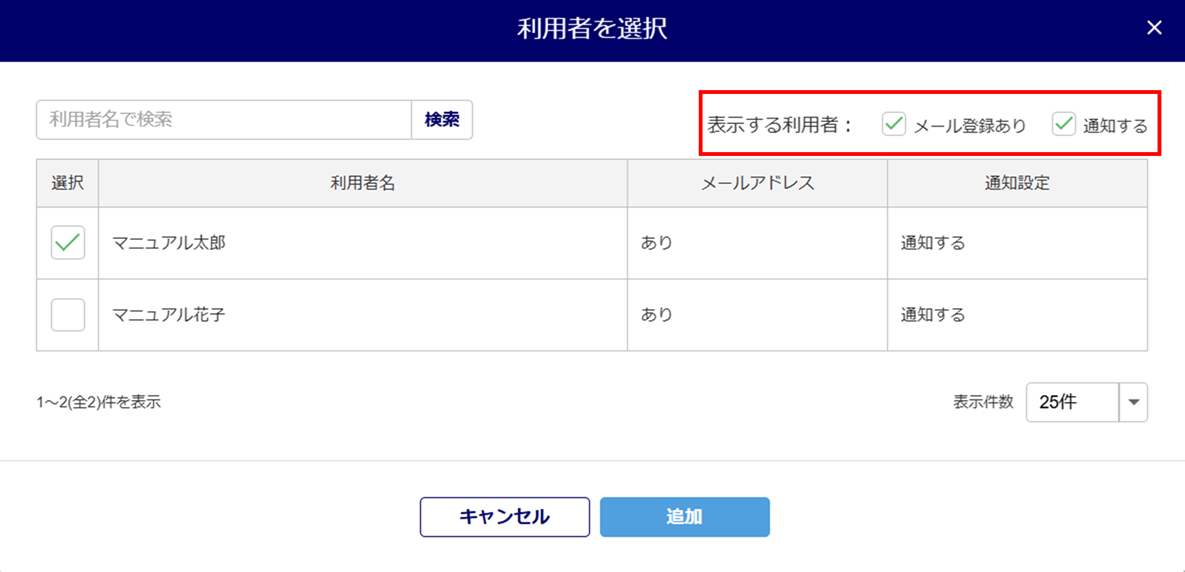The height and width of the screenshot is (572, 1185).
Task: Click the 追加 button
Action: click(x=685, y=517)
